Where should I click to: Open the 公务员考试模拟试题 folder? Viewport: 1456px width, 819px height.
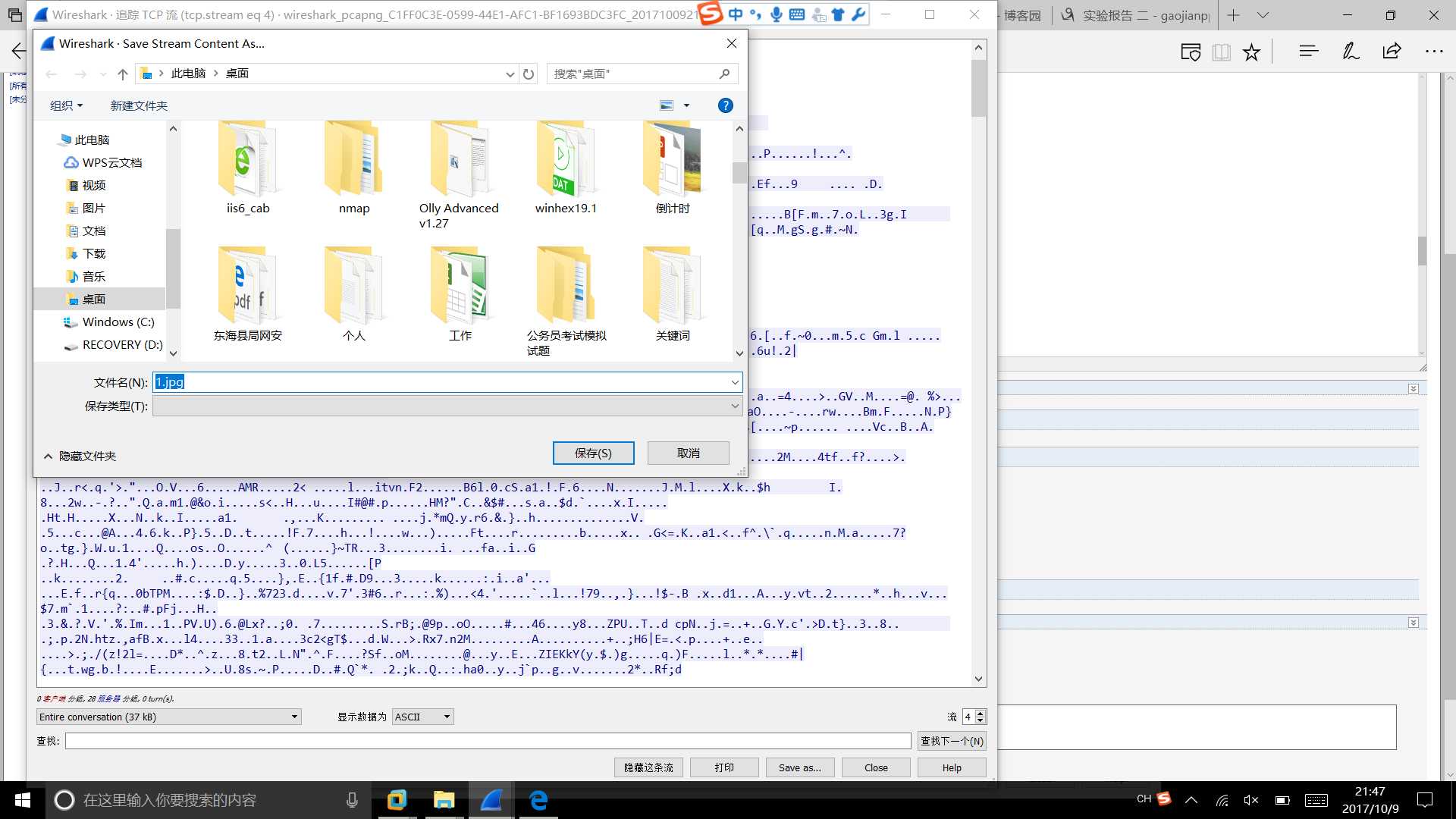click(x=566, y=302)
